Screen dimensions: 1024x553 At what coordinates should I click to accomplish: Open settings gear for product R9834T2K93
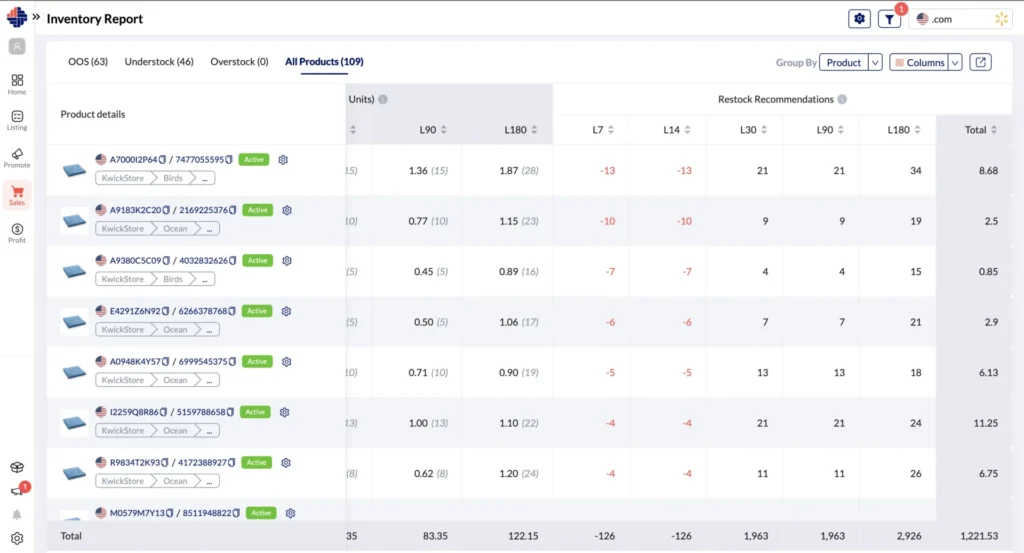(x=285, y=462)
